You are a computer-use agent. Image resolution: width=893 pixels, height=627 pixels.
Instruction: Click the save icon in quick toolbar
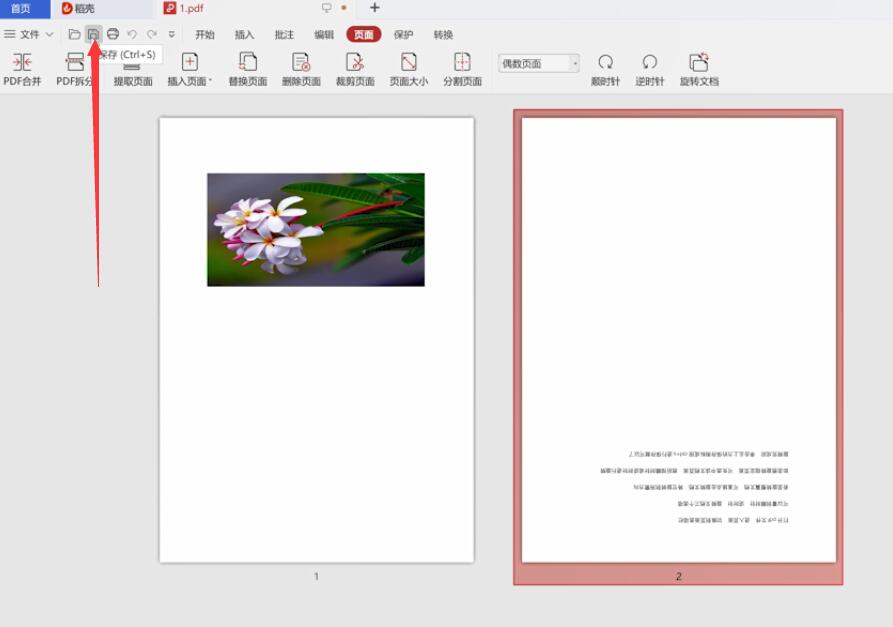click(93, 34)
